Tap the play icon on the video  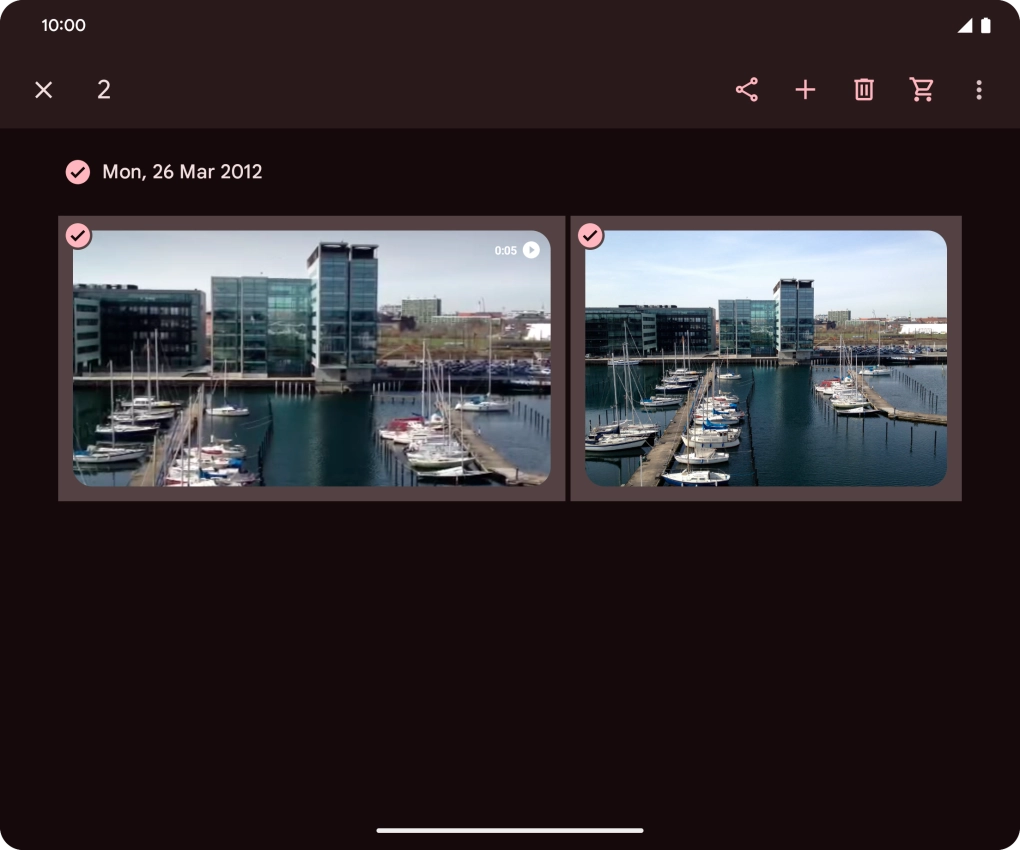[531, 250]
